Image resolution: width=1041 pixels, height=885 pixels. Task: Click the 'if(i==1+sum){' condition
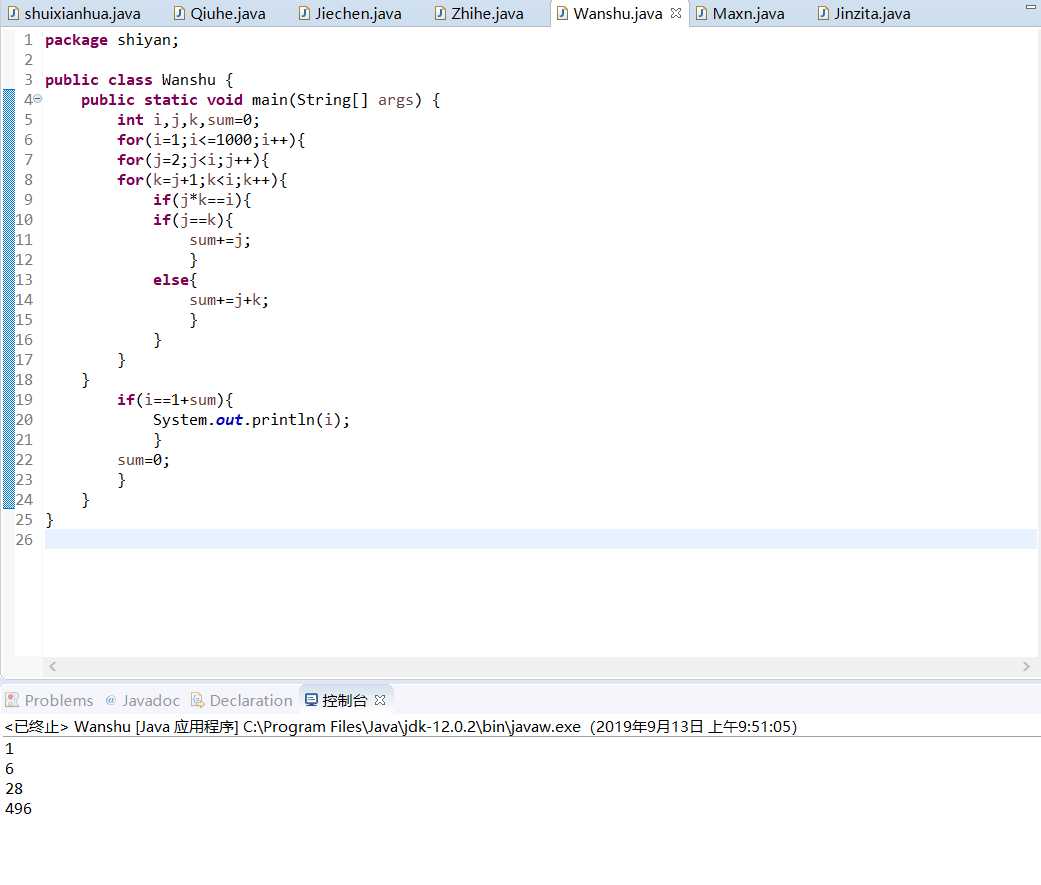click(x=175, y=400)
